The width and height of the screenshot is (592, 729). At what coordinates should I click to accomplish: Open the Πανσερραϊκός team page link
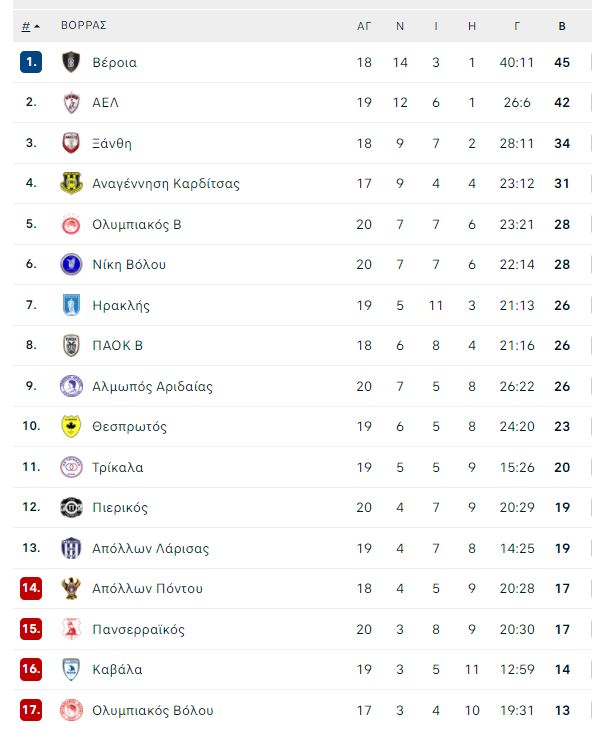139,629
